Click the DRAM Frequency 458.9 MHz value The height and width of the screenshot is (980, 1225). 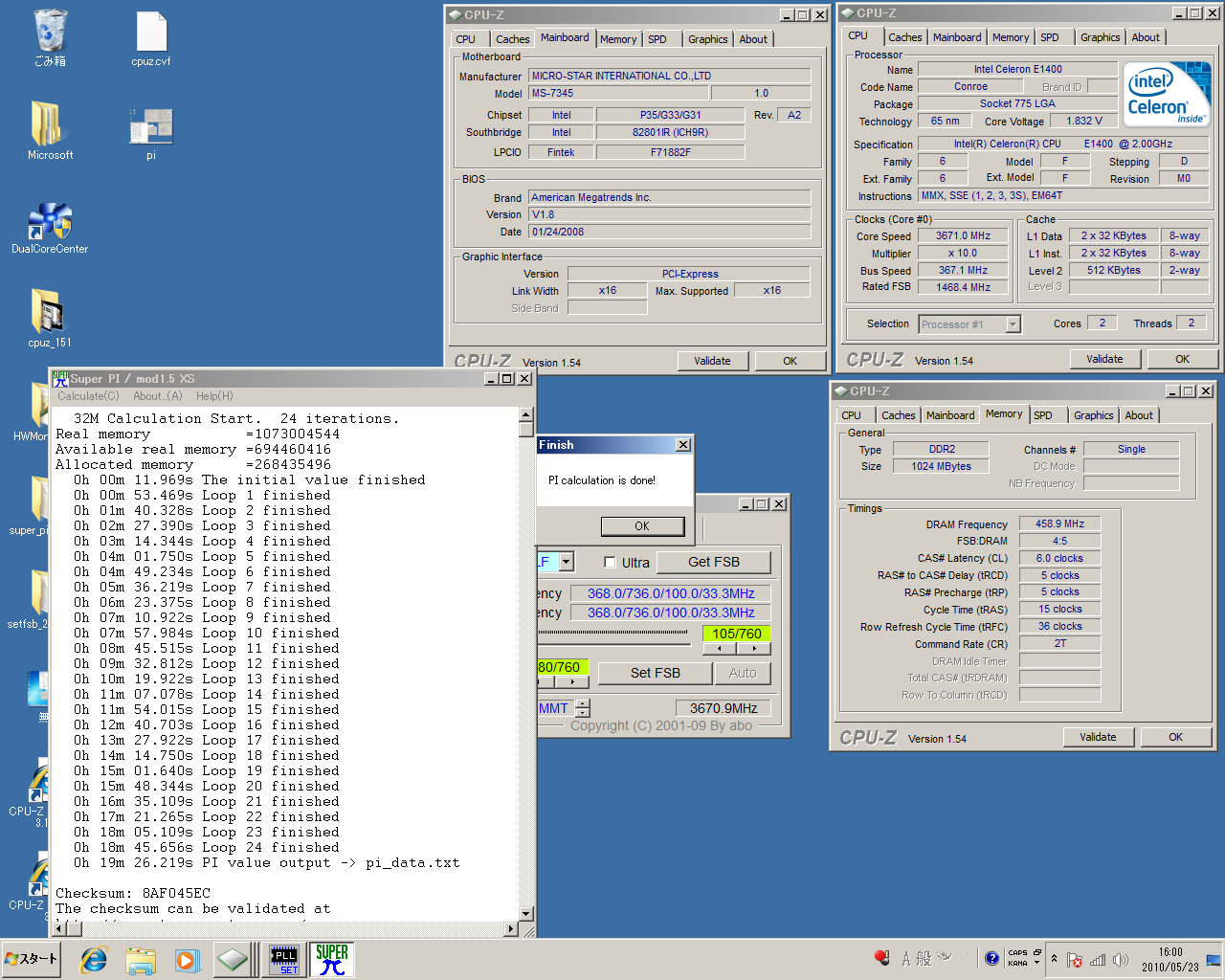[x=1059, y=523]
